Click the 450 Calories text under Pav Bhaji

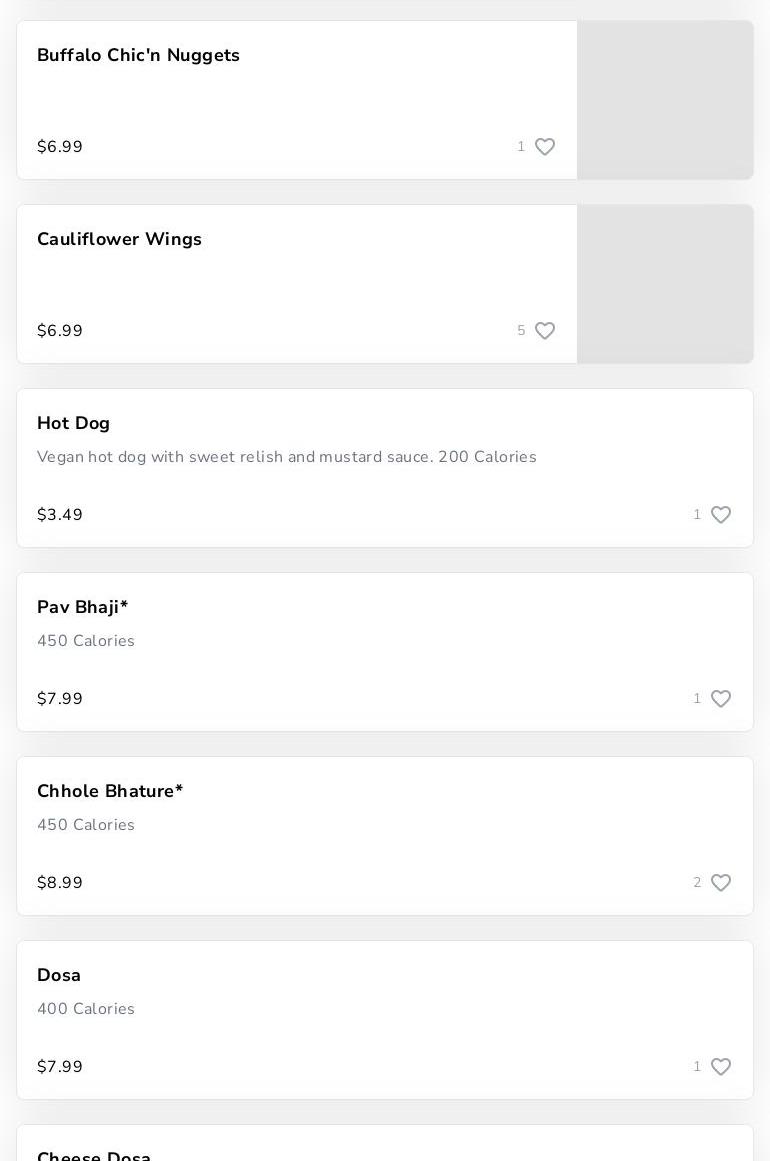pyautogui.click(x=86, y=642)
